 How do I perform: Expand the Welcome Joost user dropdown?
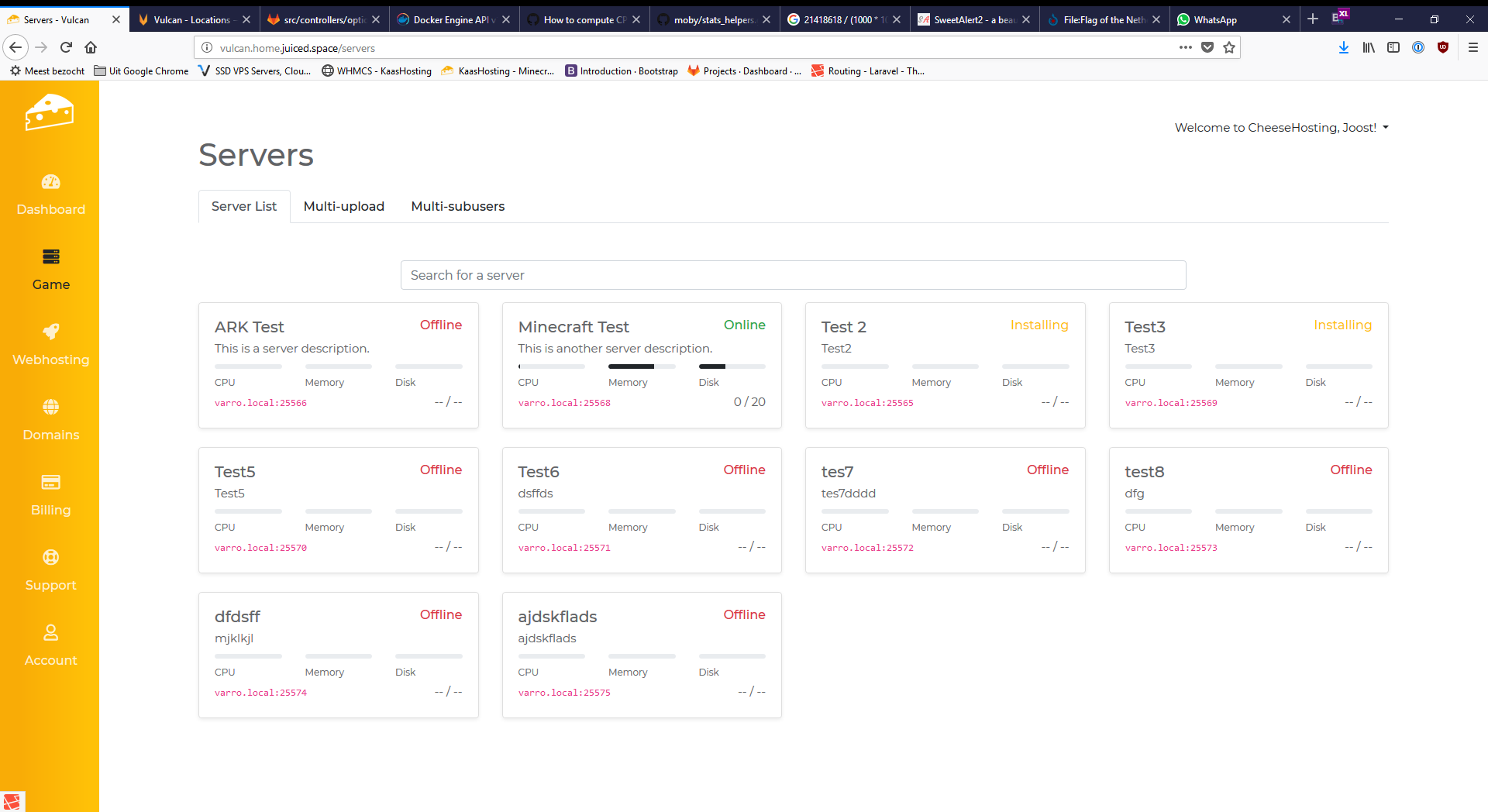(x=1281, y=128)
